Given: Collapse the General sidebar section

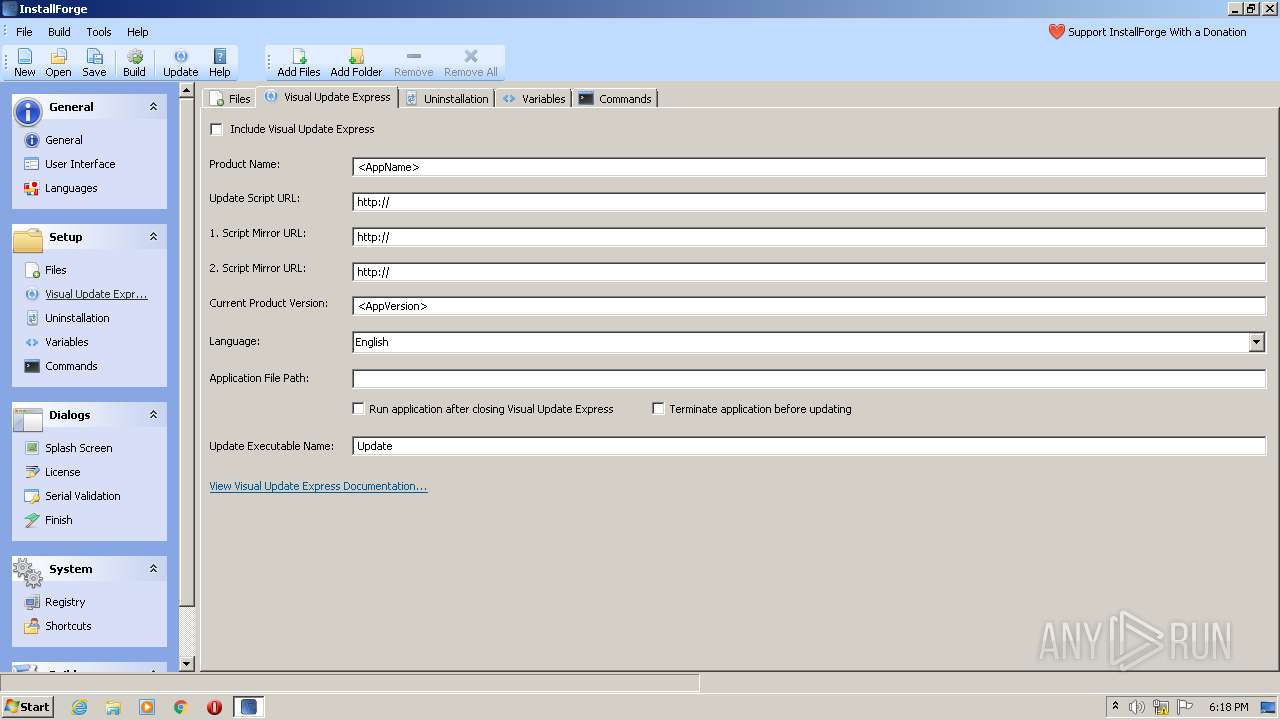Looking at the screenshot, I should (153, 107).
